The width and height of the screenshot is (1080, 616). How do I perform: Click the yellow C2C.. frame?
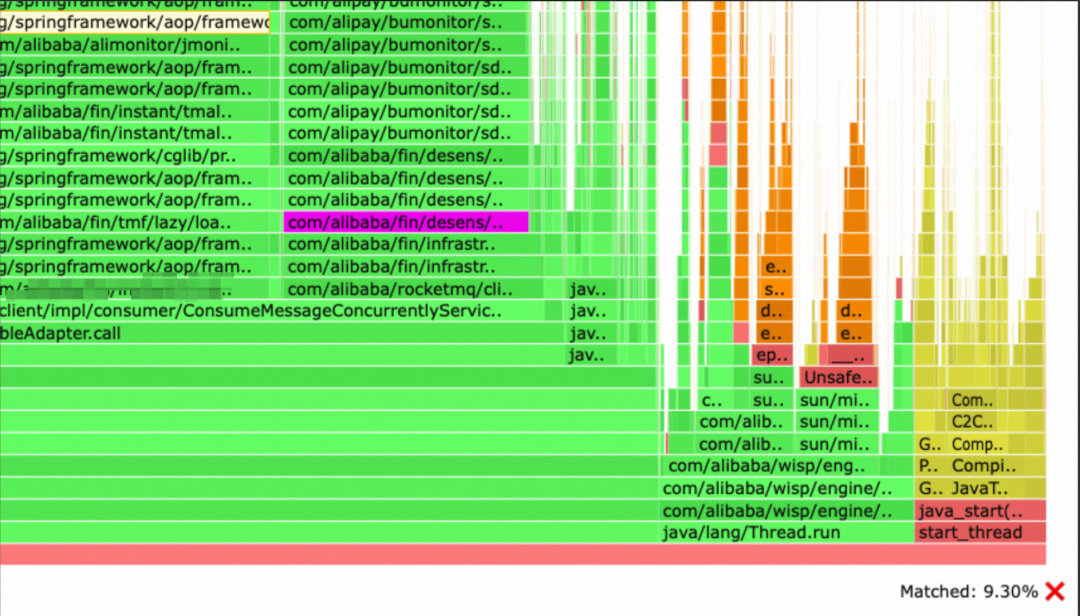click(973, 422)
